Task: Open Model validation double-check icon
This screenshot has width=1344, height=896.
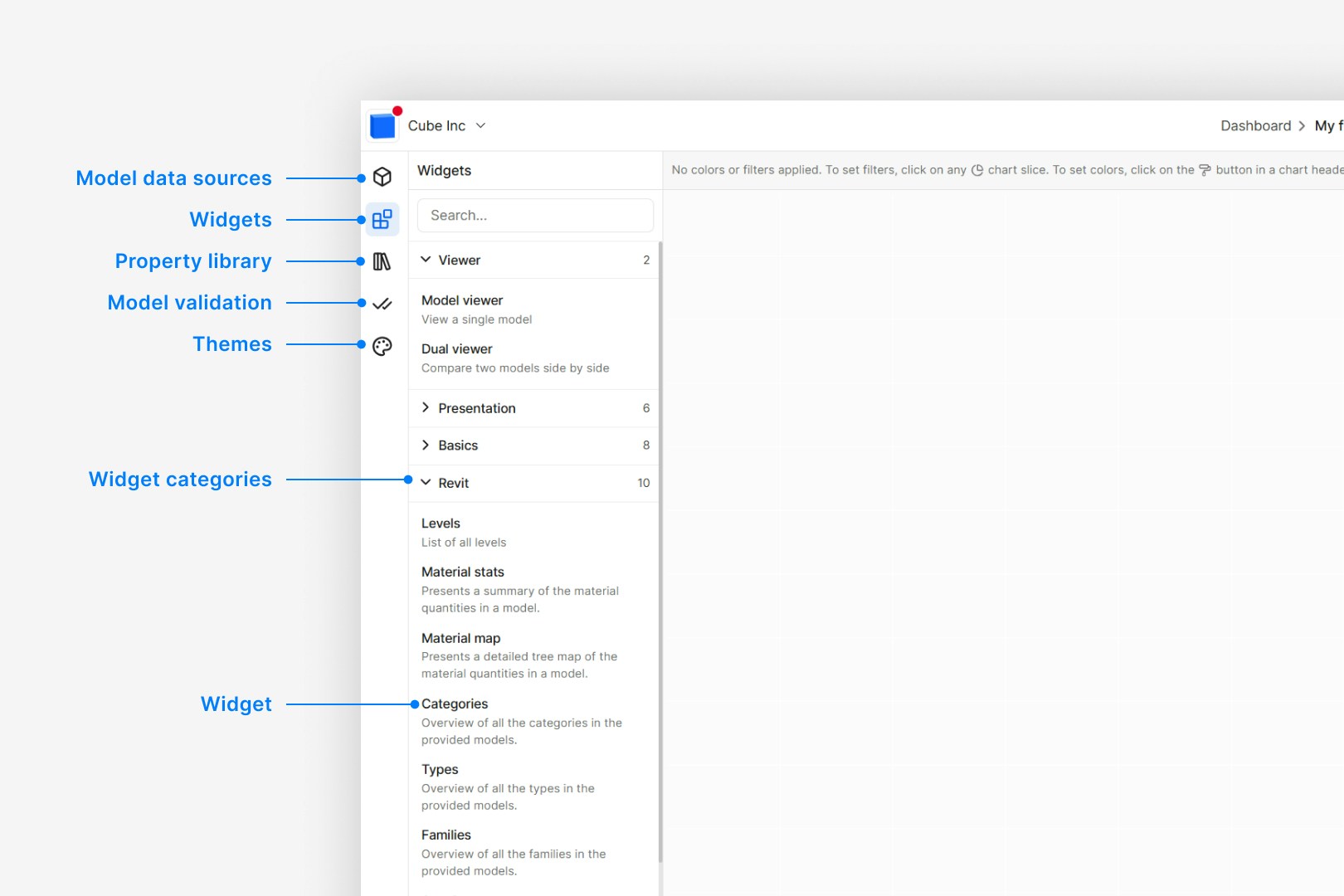Action: [x=382, y=304]
